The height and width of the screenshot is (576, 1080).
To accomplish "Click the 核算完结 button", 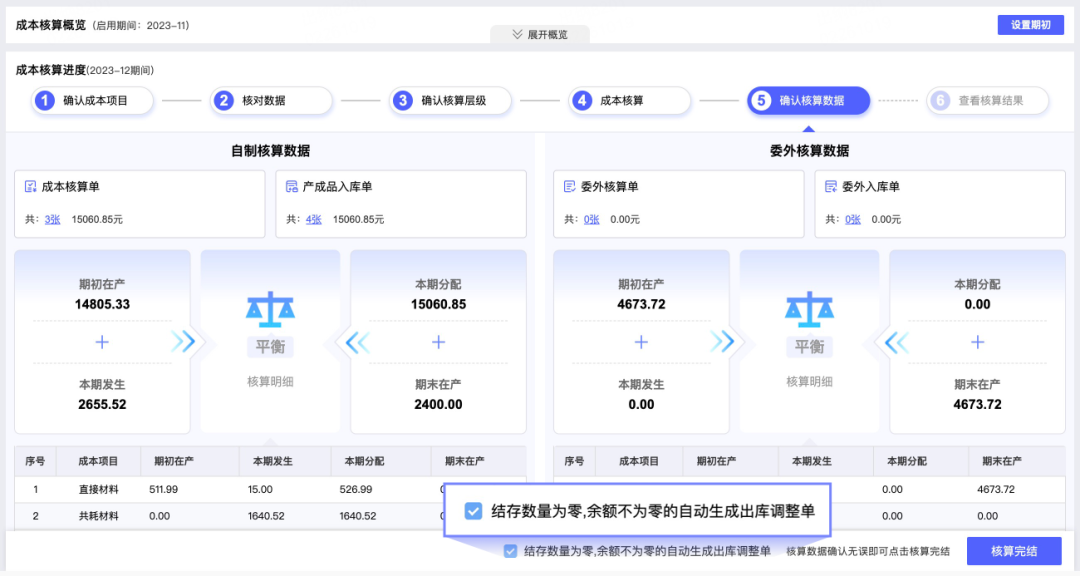I will [x=1013, y=551].
